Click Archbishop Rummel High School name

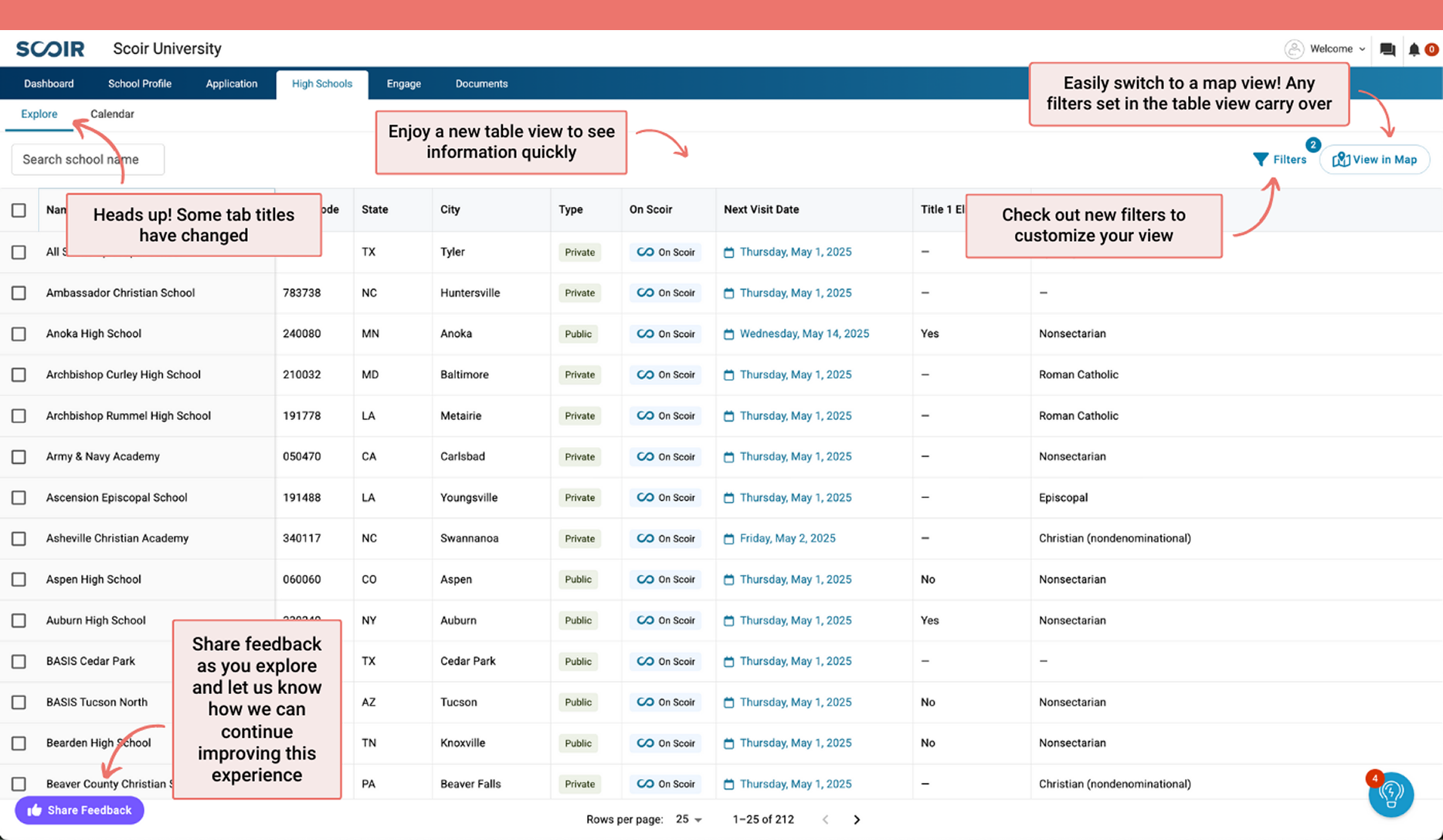pos(128,415)
